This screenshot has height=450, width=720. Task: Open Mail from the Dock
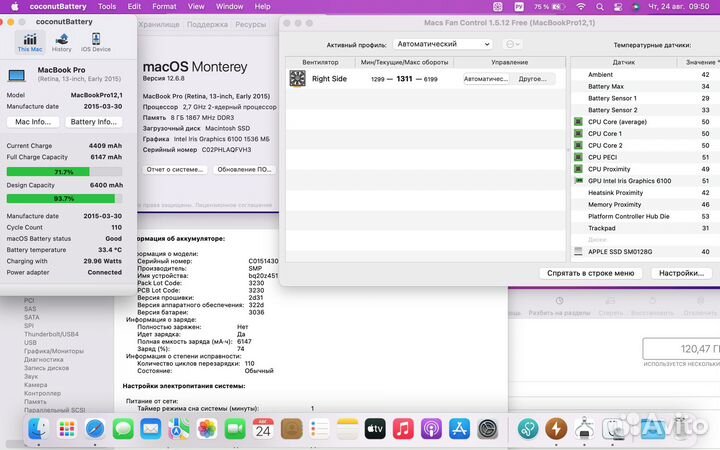[x=151, y=429]
